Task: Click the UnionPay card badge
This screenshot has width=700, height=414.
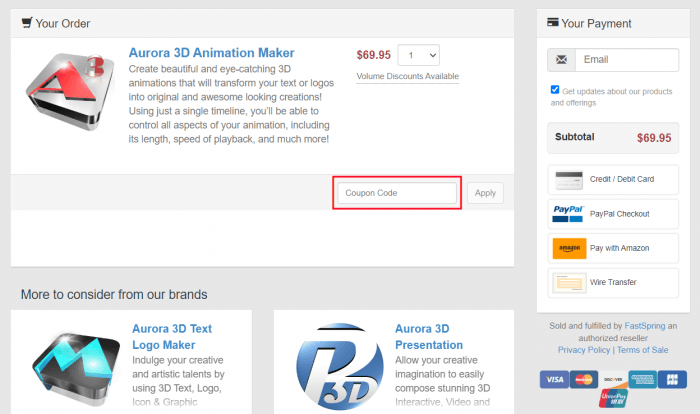Action: pos(613,398)
